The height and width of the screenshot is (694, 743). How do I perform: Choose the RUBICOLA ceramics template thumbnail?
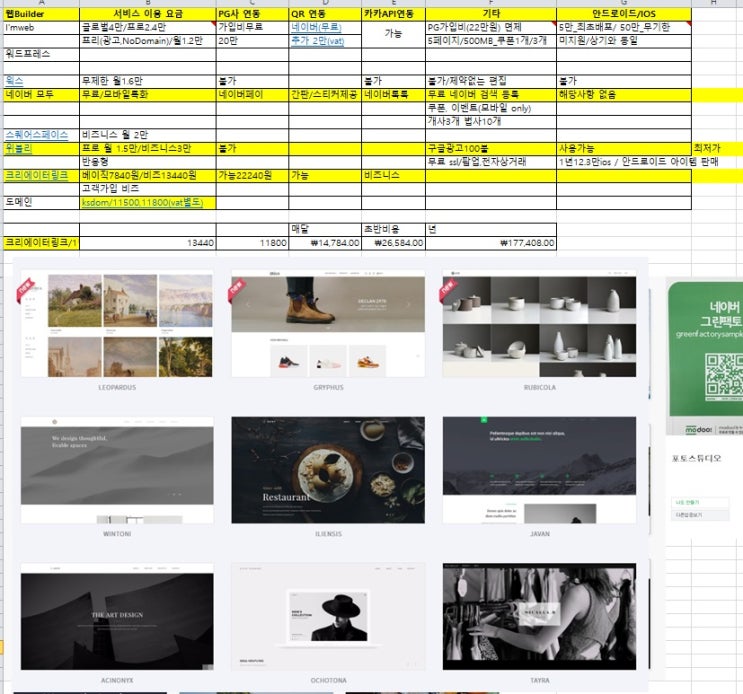(x=539, y=324)
